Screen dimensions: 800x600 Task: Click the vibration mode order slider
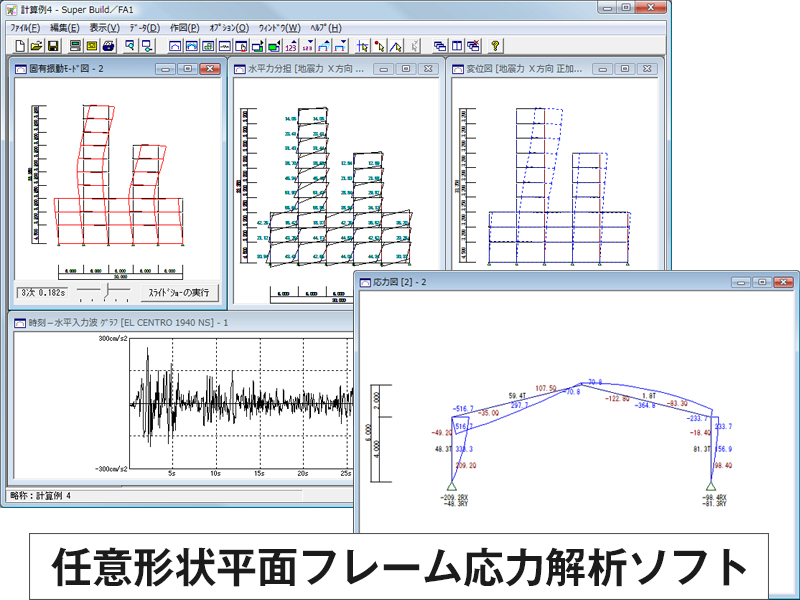point(104,293)
